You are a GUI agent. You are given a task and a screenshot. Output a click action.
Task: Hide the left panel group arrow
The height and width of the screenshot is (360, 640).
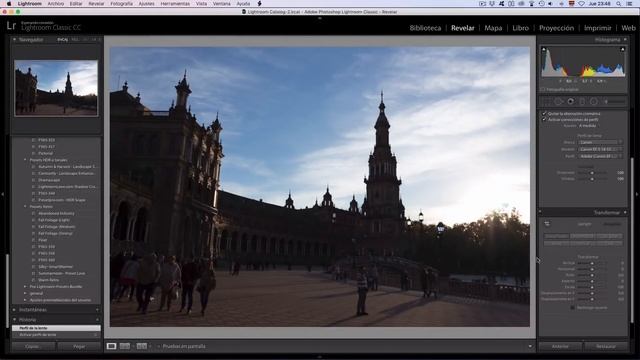[x=2, y=194]
